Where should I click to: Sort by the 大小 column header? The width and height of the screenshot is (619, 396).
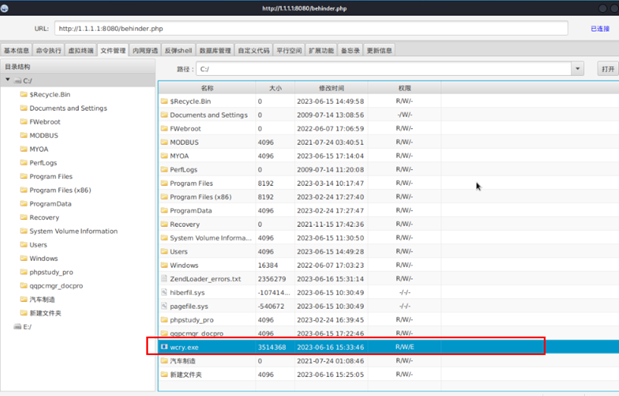pyautogui.click(x=275, y=88)
